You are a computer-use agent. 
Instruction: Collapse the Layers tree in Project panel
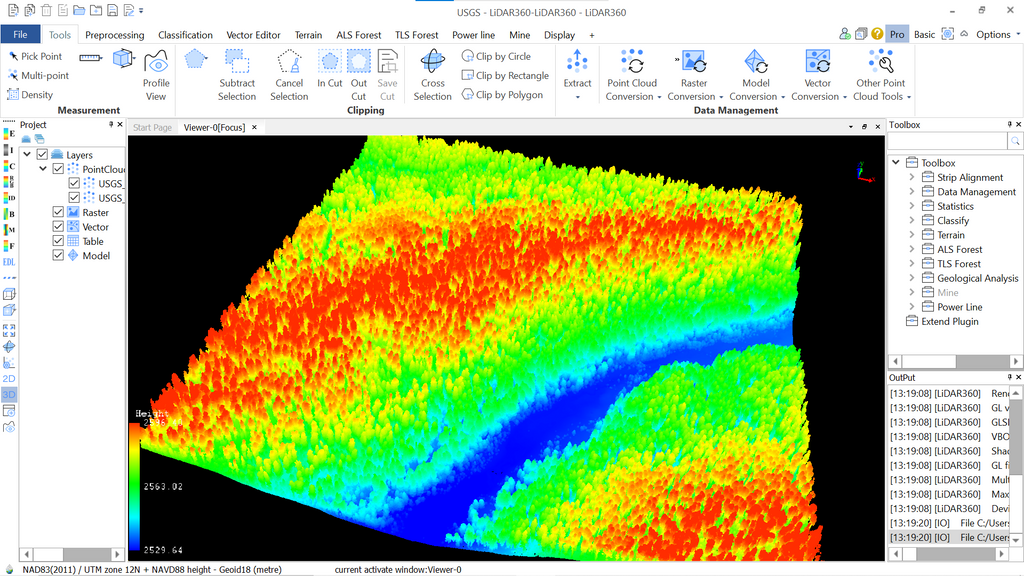click(27, 154)
